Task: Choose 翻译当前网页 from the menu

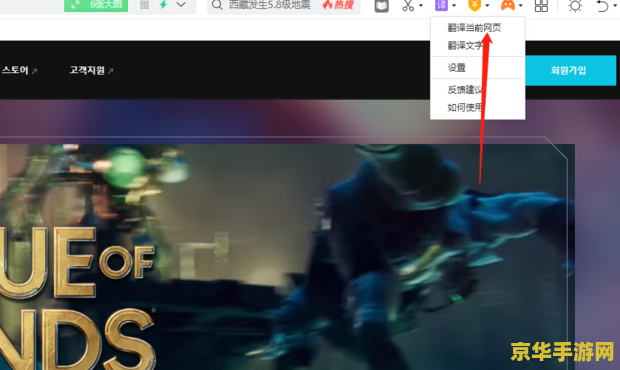Action: [474, 28]
